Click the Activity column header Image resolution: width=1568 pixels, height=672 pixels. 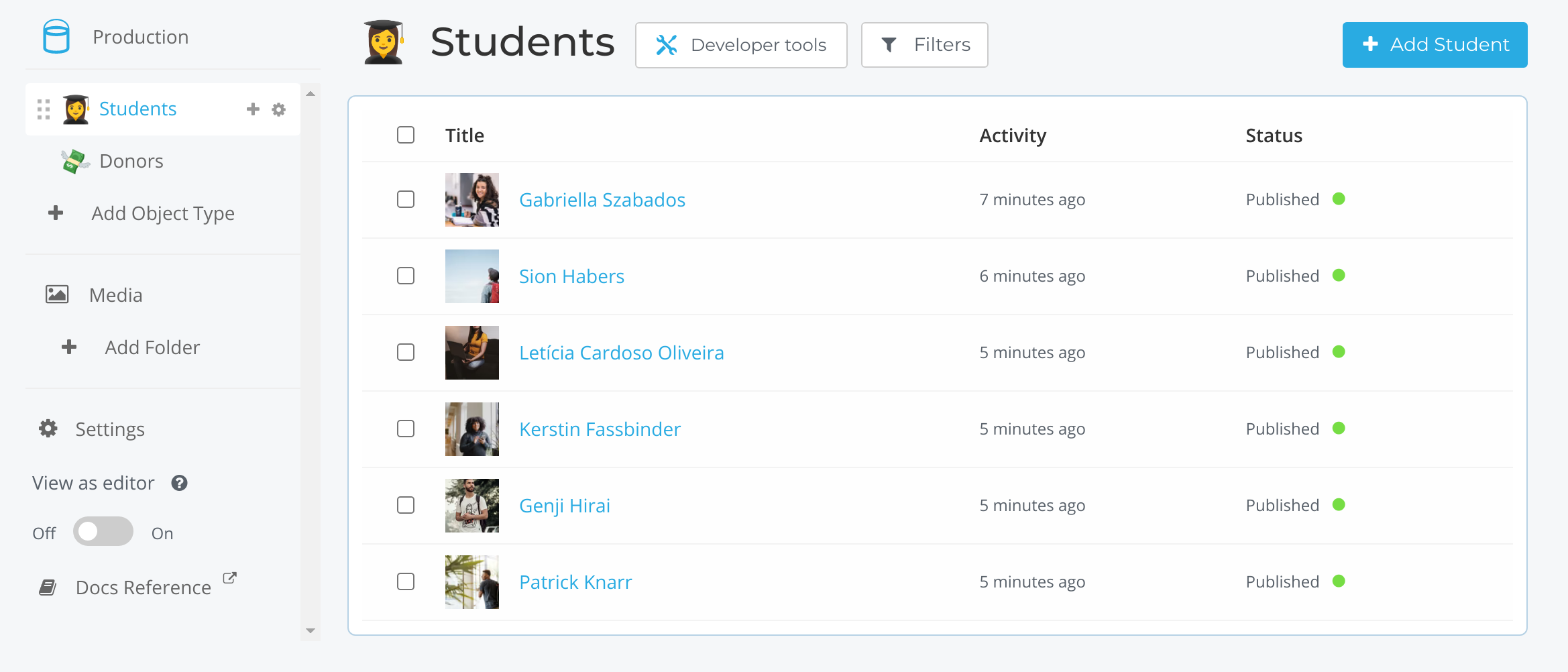click(1013, 135)
